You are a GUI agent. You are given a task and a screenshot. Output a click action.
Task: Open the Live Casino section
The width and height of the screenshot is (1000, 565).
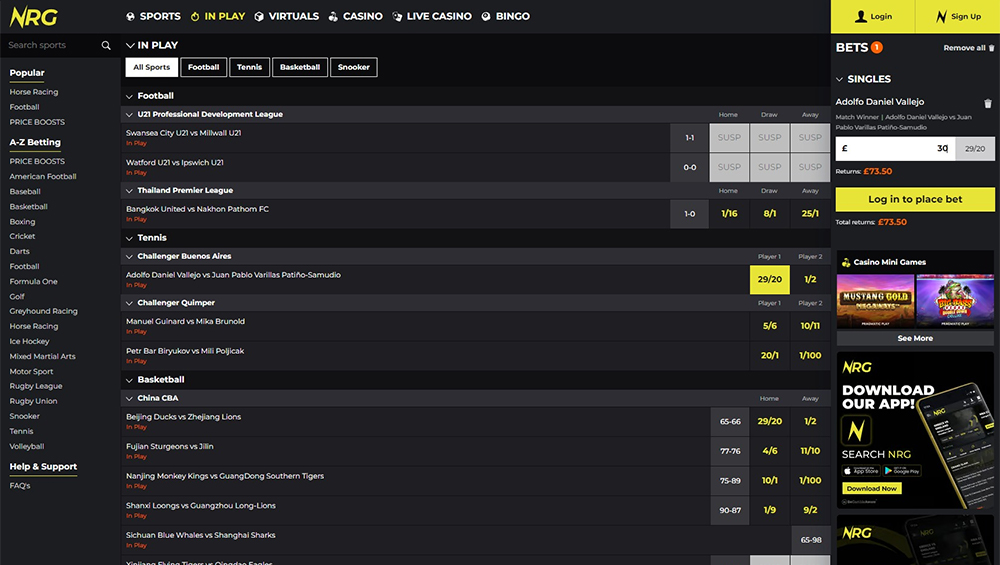pyautogui.click(x=432, y=17)
